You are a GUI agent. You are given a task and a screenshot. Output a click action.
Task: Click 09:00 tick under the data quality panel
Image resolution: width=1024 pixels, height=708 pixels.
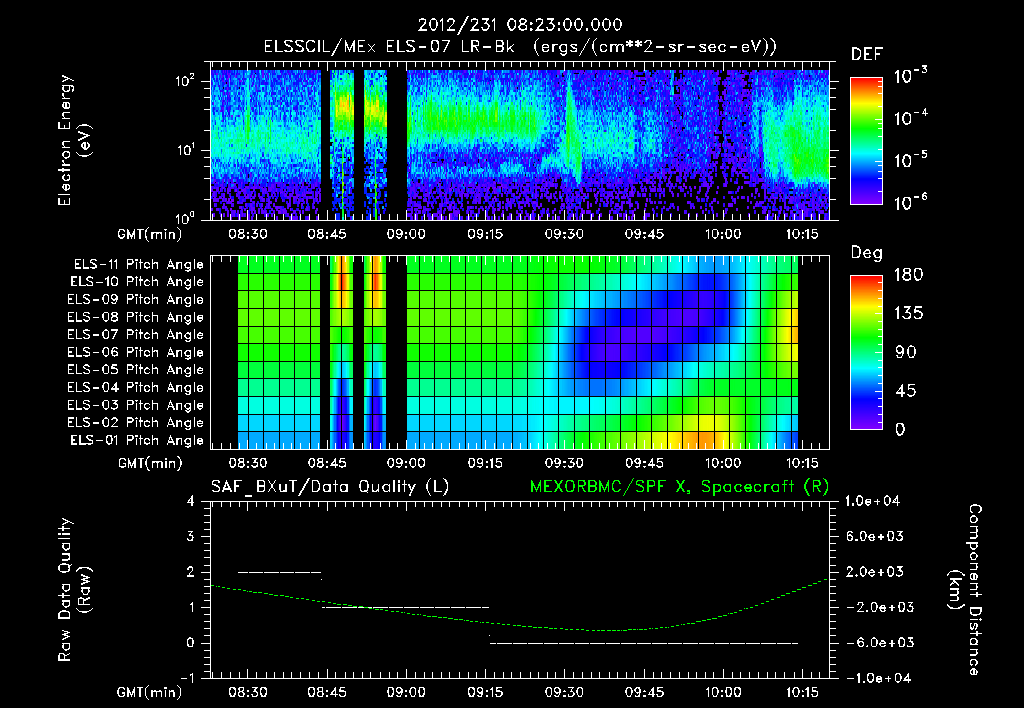click(406, 692)
